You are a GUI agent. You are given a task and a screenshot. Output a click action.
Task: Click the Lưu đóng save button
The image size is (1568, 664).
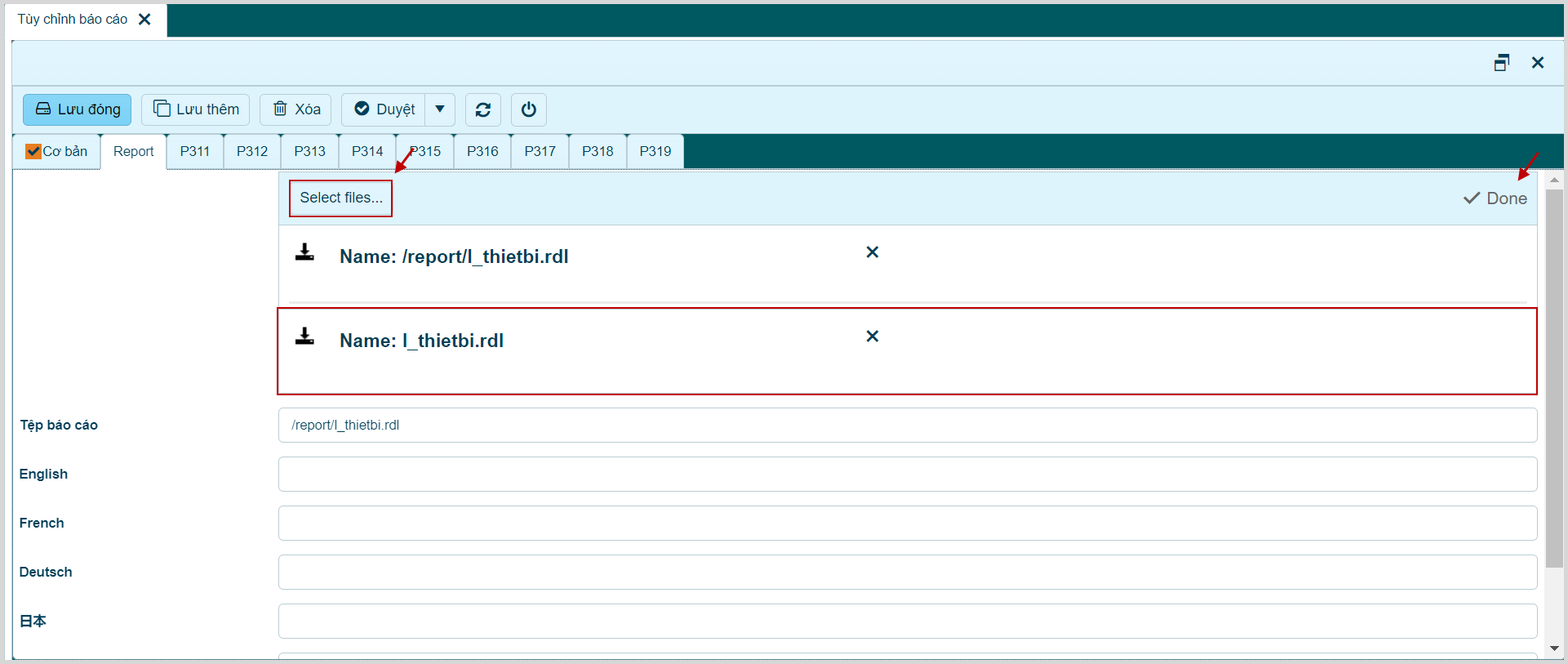(77, 109)
